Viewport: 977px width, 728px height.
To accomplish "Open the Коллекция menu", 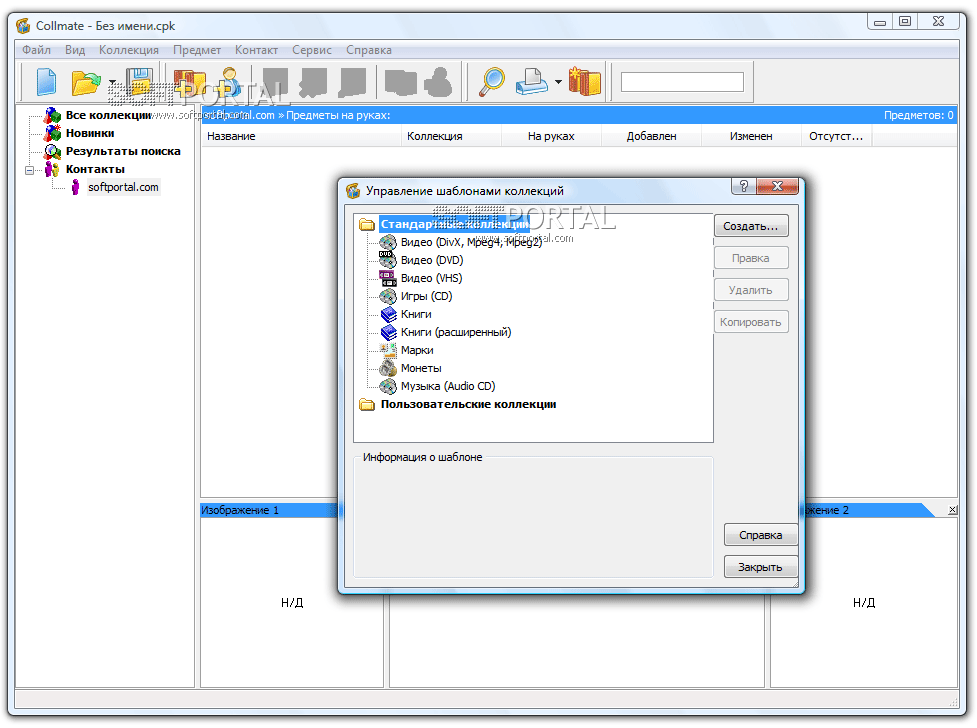I will pos(129,50).
